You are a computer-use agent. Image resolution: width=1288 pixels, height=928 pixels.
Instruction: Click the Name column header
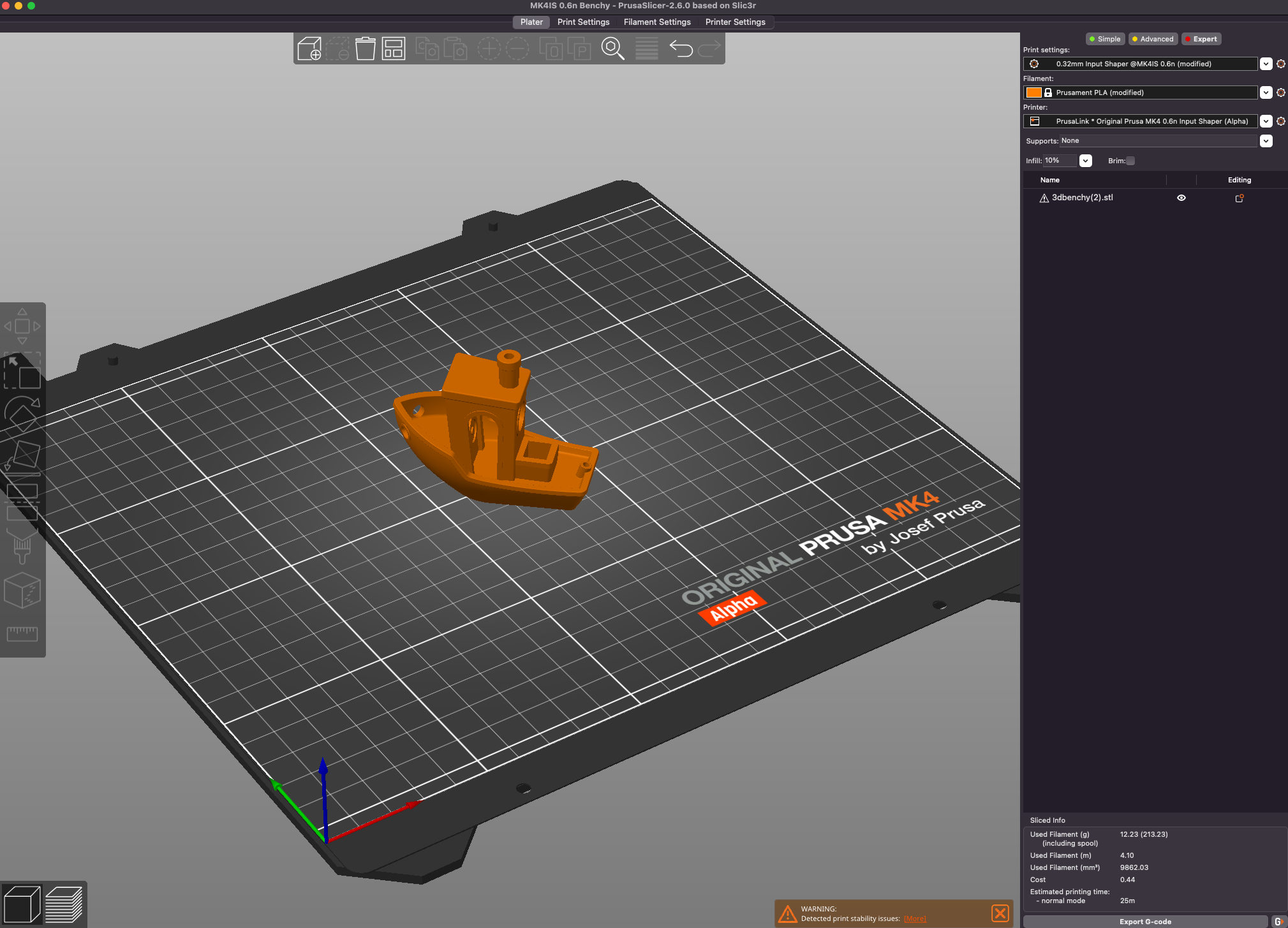(x=1049, y=180)
